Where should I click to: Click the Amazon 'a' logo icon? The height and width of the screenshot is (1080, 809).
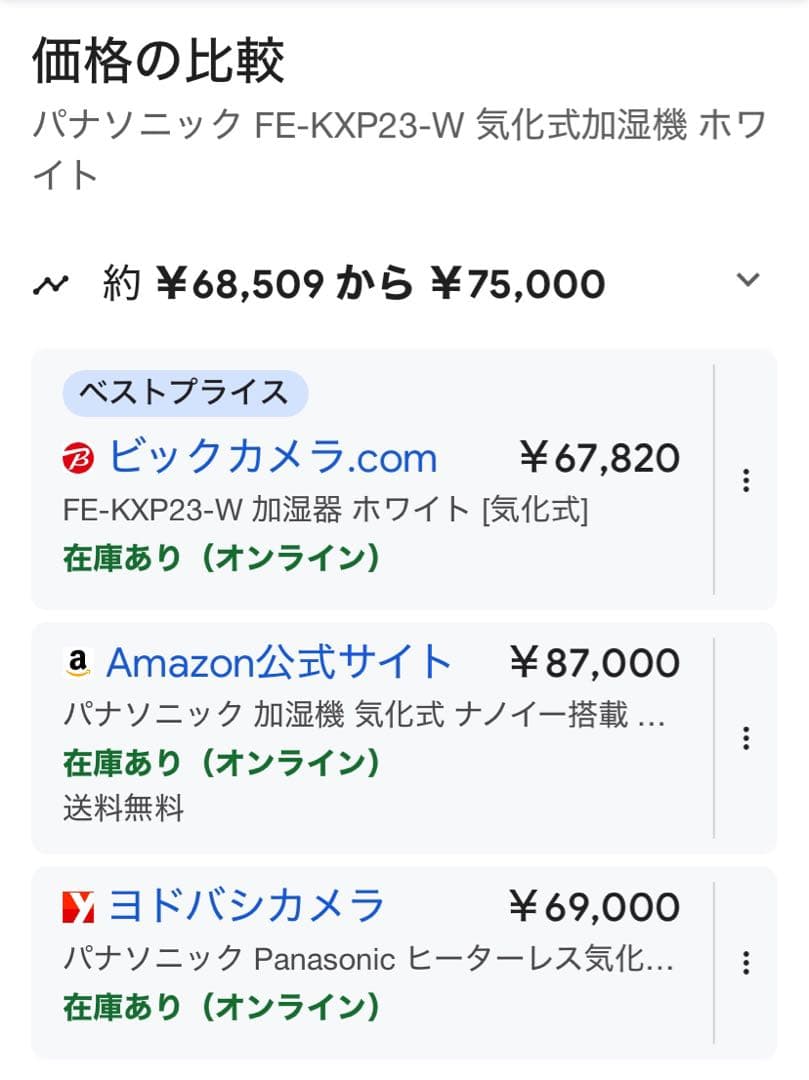coord(80,661)
